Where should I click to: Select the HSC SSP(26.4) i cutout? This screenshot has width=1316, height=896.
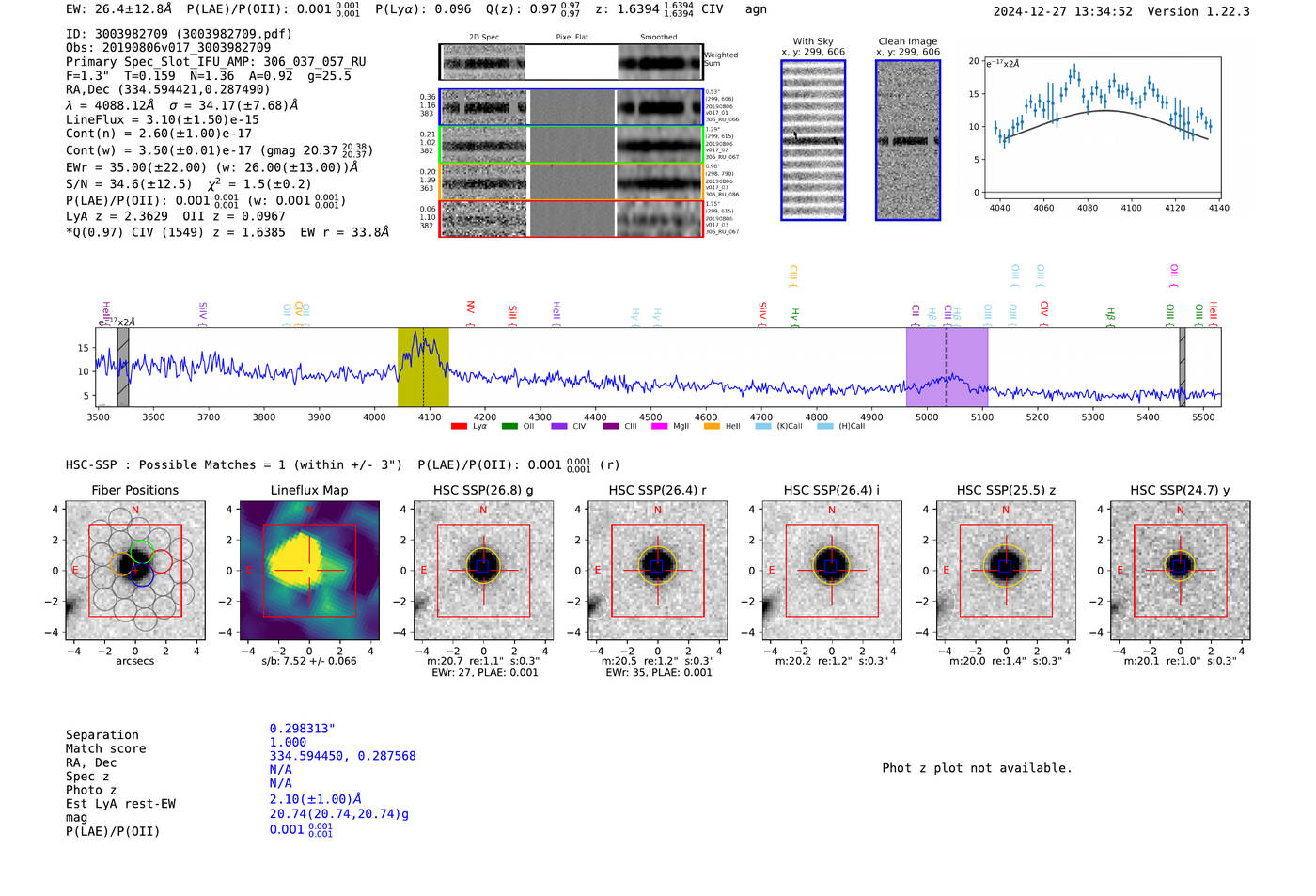(x=831, y=571)
